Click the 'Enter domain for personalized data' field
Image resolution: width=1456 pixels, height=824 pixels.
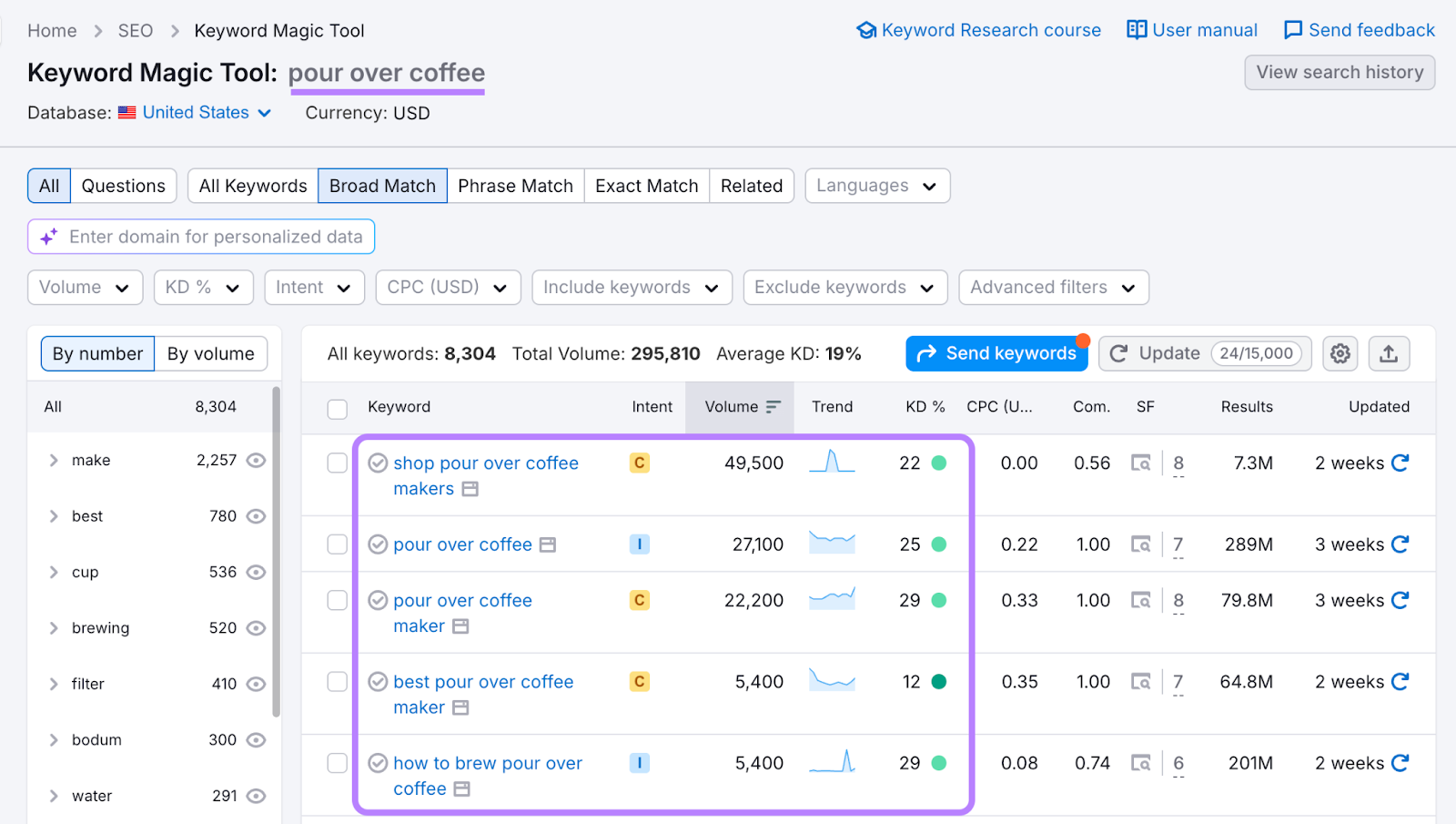(x=200, y=236)
